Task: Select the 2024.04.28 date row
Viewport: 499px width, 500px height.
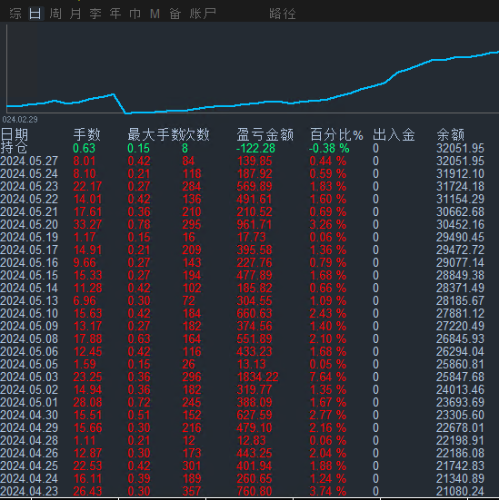Action: (x=29, y=440)
